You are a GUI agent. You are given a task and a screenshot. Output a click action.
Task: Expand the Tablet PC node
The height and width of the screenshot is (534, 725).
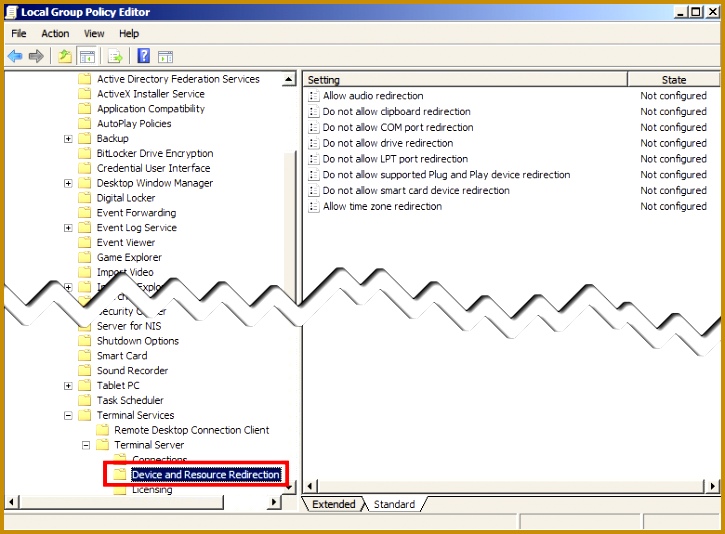68,386
